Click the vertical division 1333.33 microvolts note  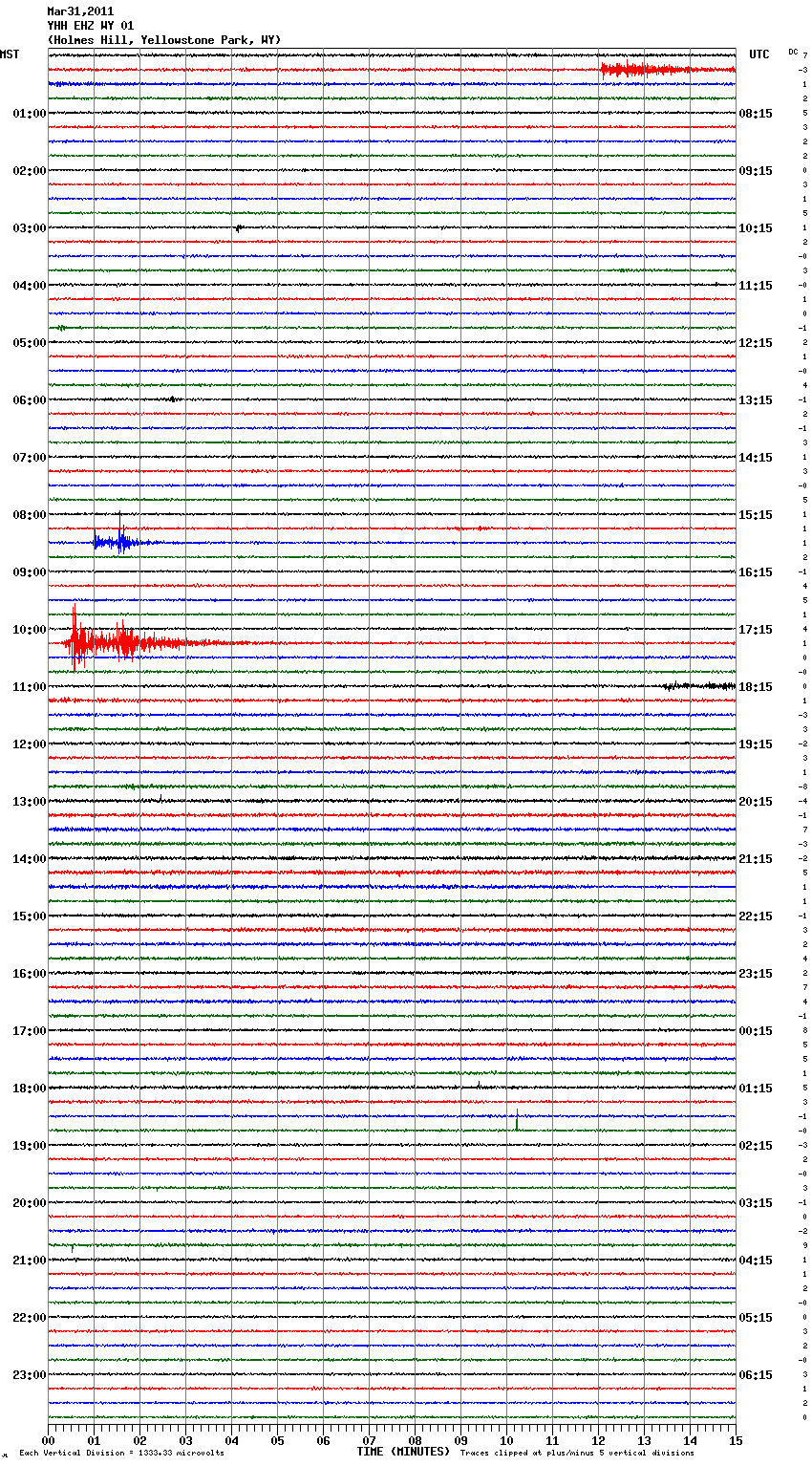coord(121,1453)
